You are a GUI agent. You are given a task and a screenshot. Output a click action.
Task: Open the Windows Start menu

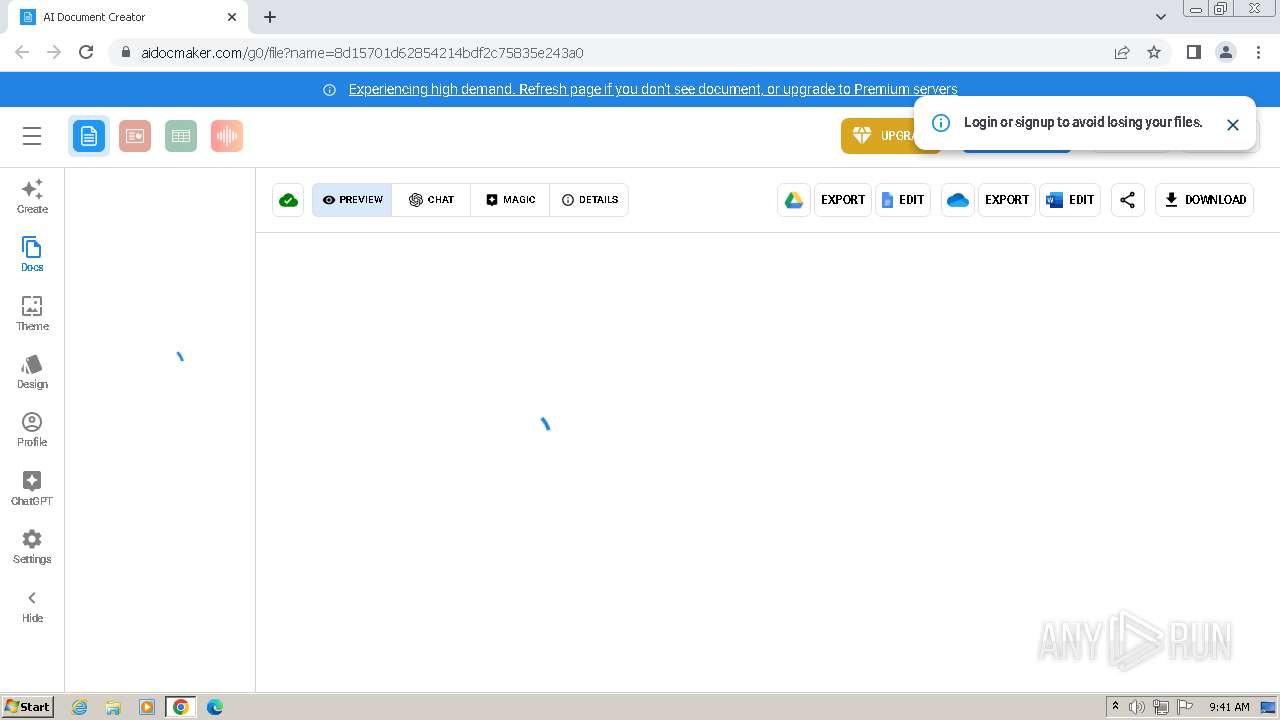(x=28, y=706)
